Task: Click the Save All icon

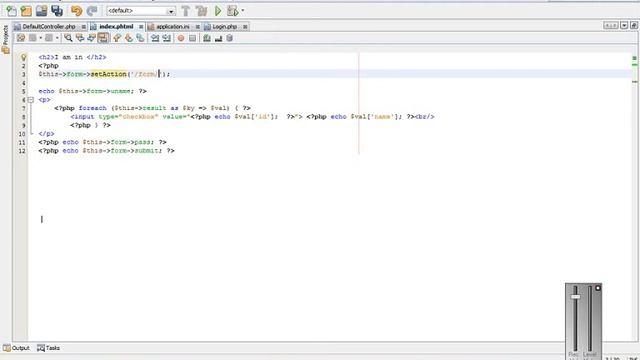Action: pos(57,11)
